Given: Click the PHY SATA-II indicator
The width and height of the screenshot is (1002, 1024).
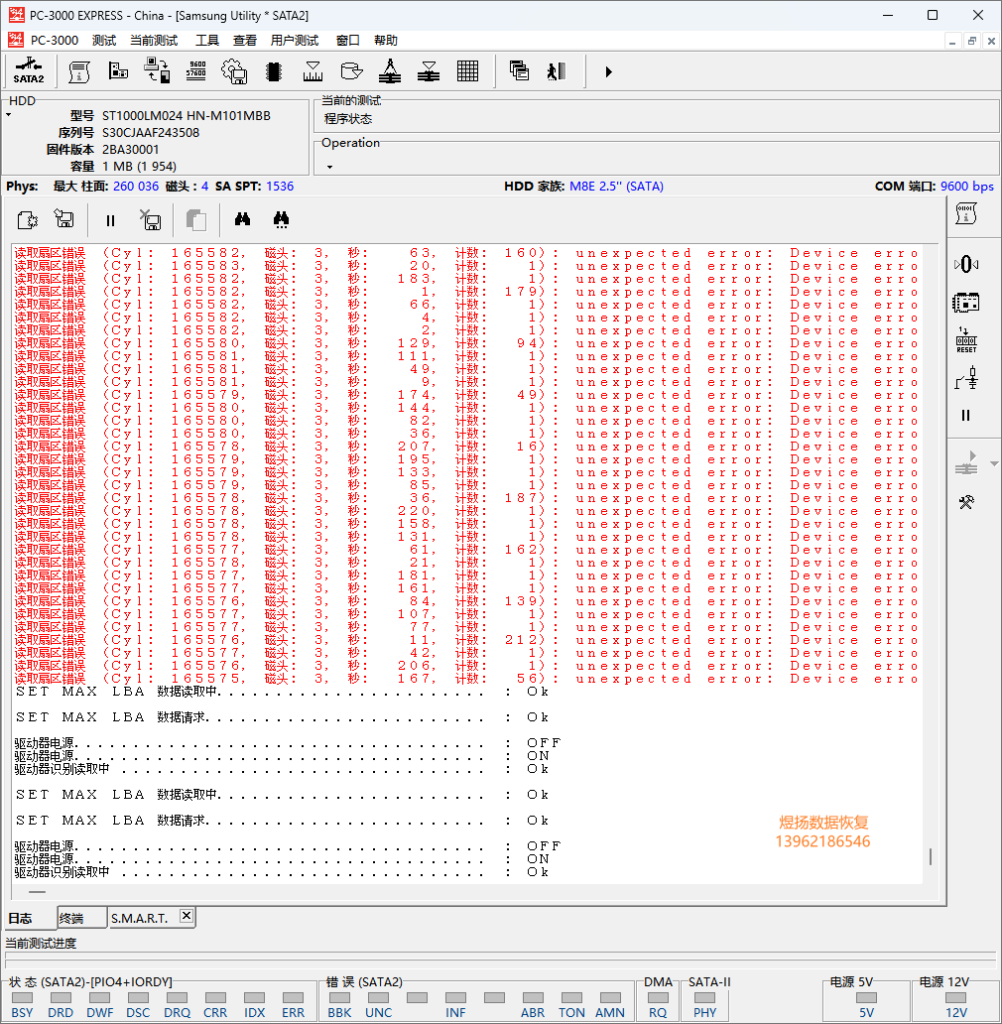Looking at the screenshot, I should [704, 997].
